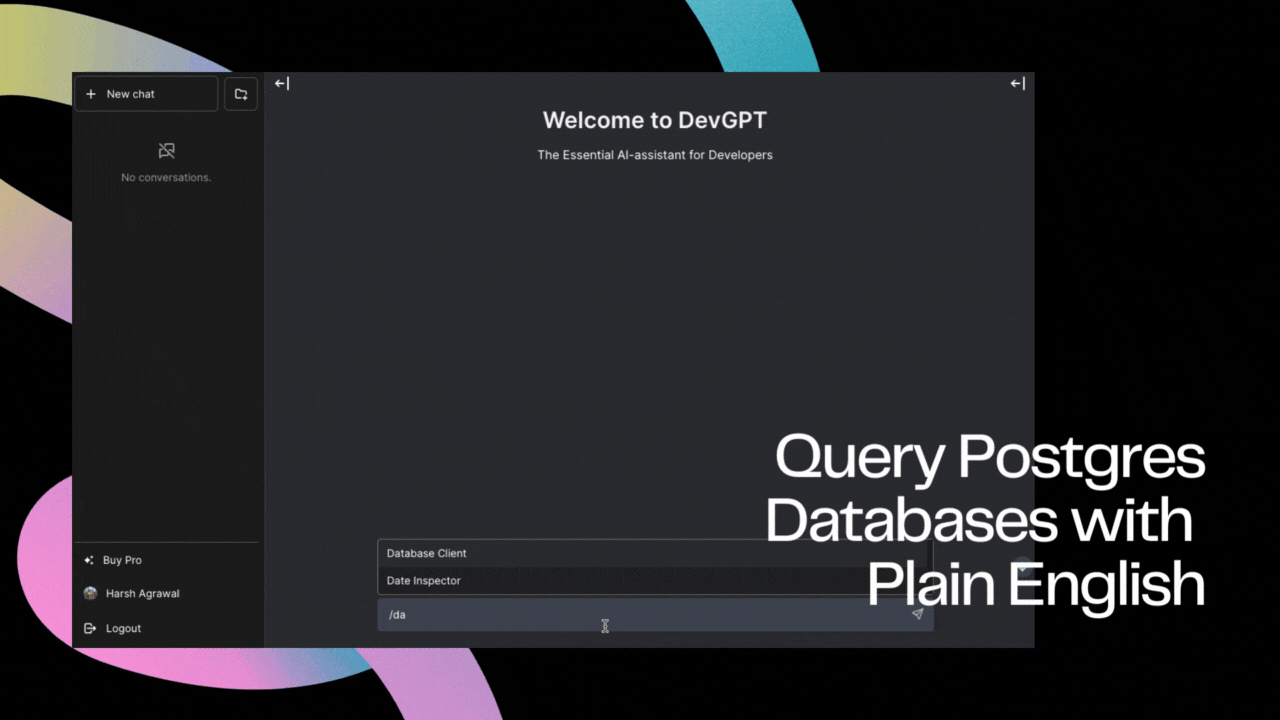Click the Harsh Agrawal profile avatar
This screenshot has height=720, width=1280.
click(x=91, y=593)
